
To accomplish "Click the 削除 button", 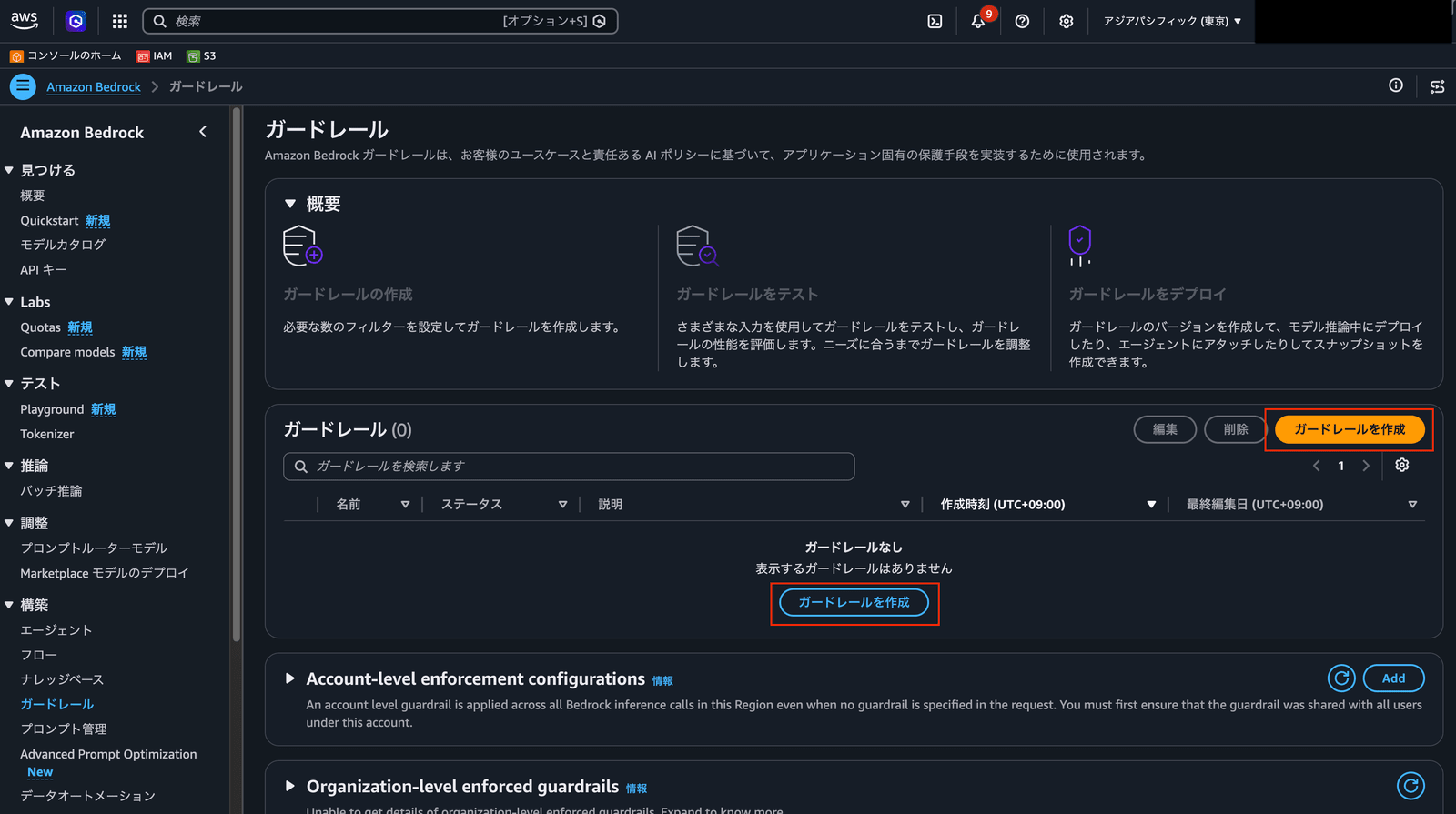I will 1236,429.
